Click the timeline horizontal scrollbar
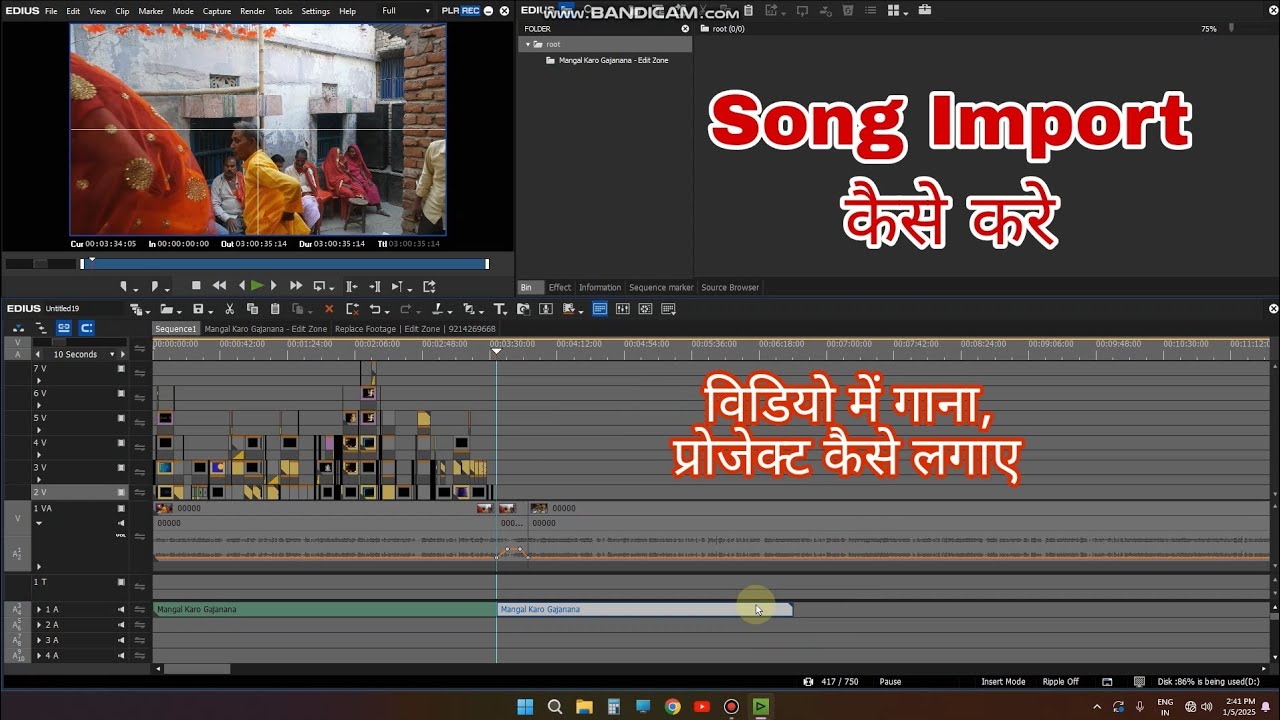The width and height of the screenshot is (1280, 720). coord(197,669)
